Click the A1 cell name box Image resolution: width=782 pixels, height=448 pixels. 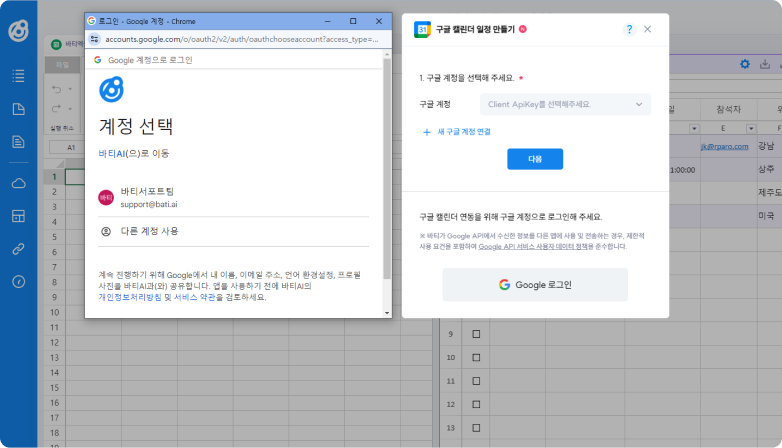[71, 148]
